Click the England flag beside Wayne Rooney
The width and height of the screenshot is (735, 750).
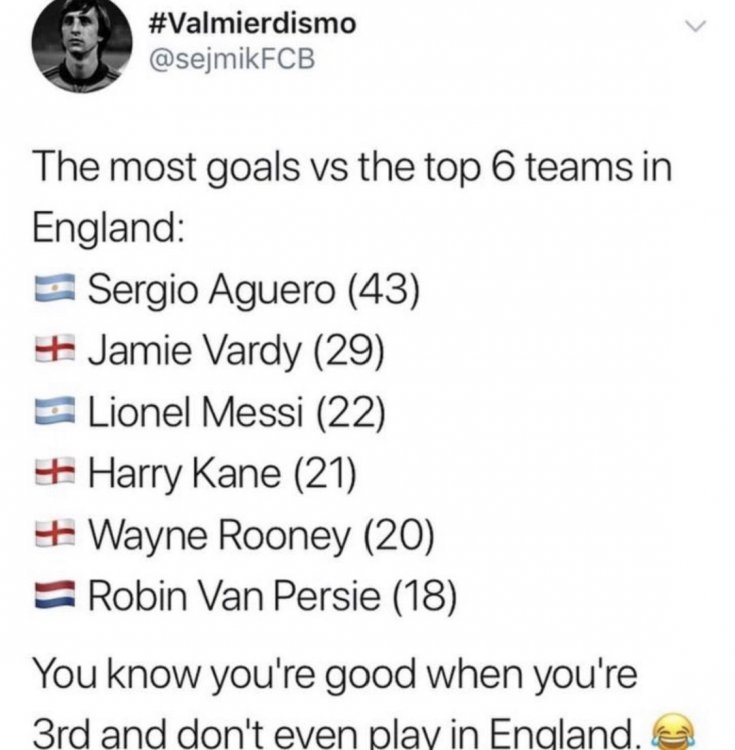pyautogui.click(x=55, y=534)
